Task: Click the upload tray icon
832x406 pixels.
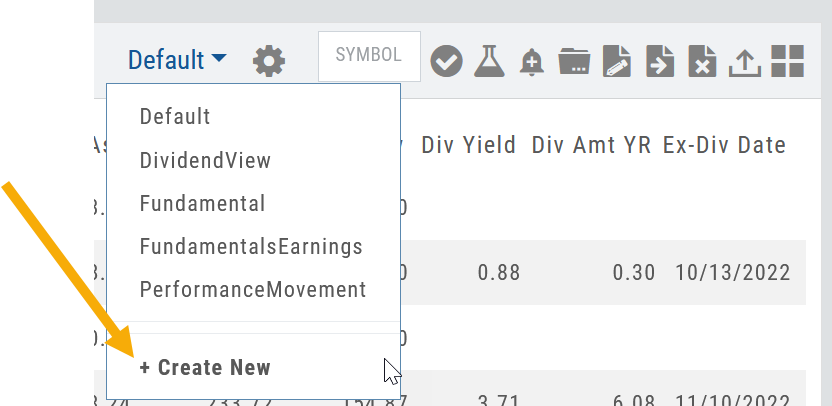Action: (x=744, y=61)
